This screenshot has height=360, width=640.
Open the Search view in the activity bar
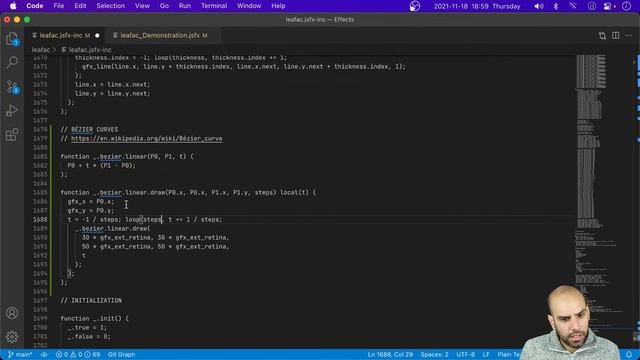[x=12, y=62]
